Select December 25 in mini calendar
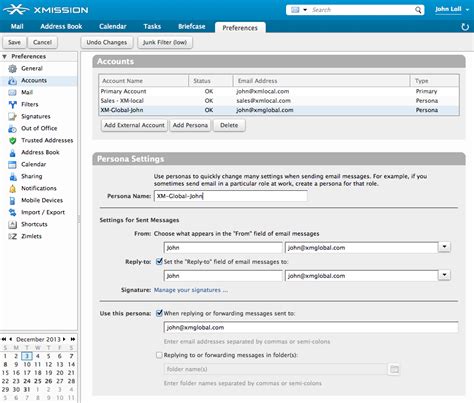The height and width of the screenshot is (403, 474). pyautogui.click(x=38, y=381)
